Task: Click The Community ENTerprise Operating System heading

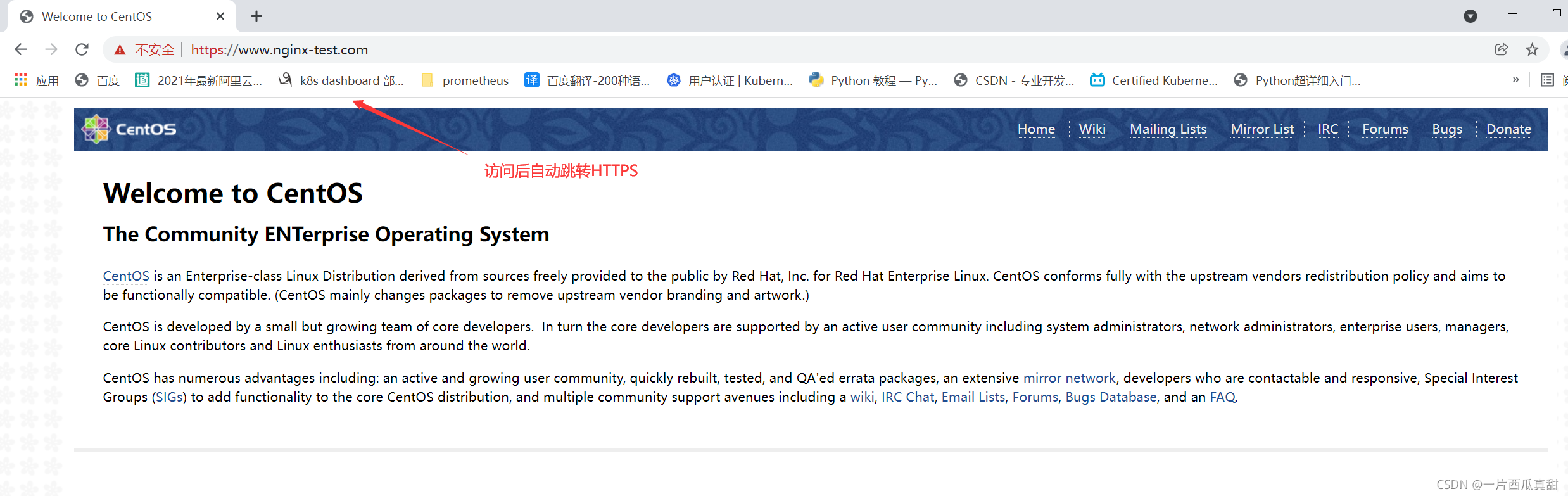Action: pos(326,234)
